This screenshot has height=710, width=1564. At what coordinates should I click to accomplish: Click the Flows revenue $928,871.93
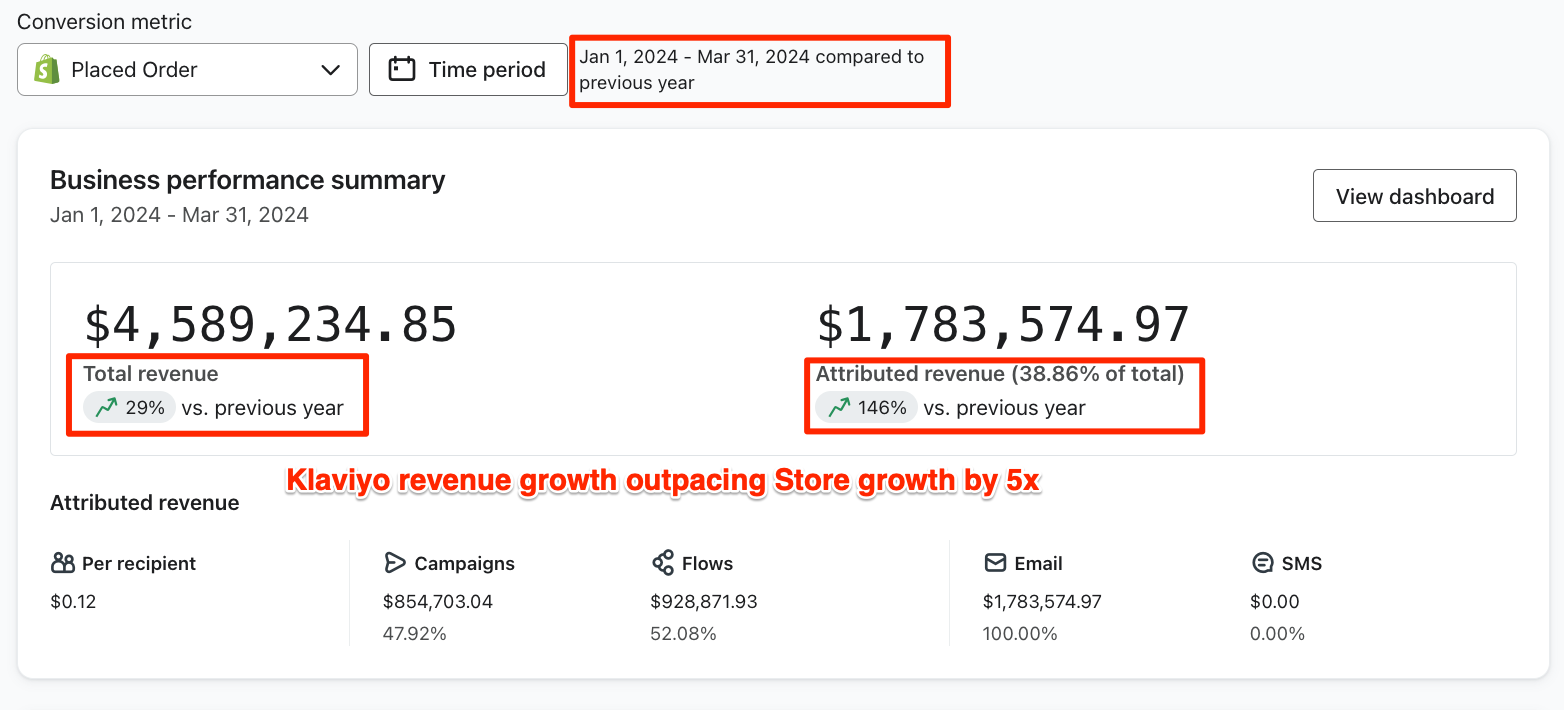click(x=704, y=602)
